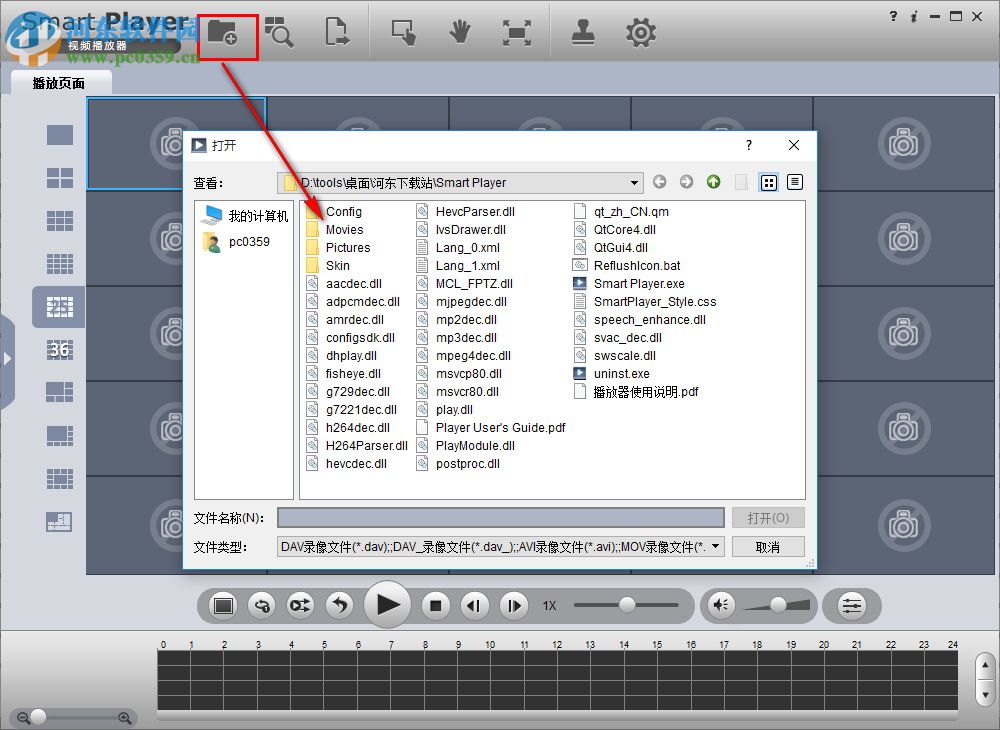
Task: Click the reverse playback button
Action: pyautogui.click(x=340, y=605)
